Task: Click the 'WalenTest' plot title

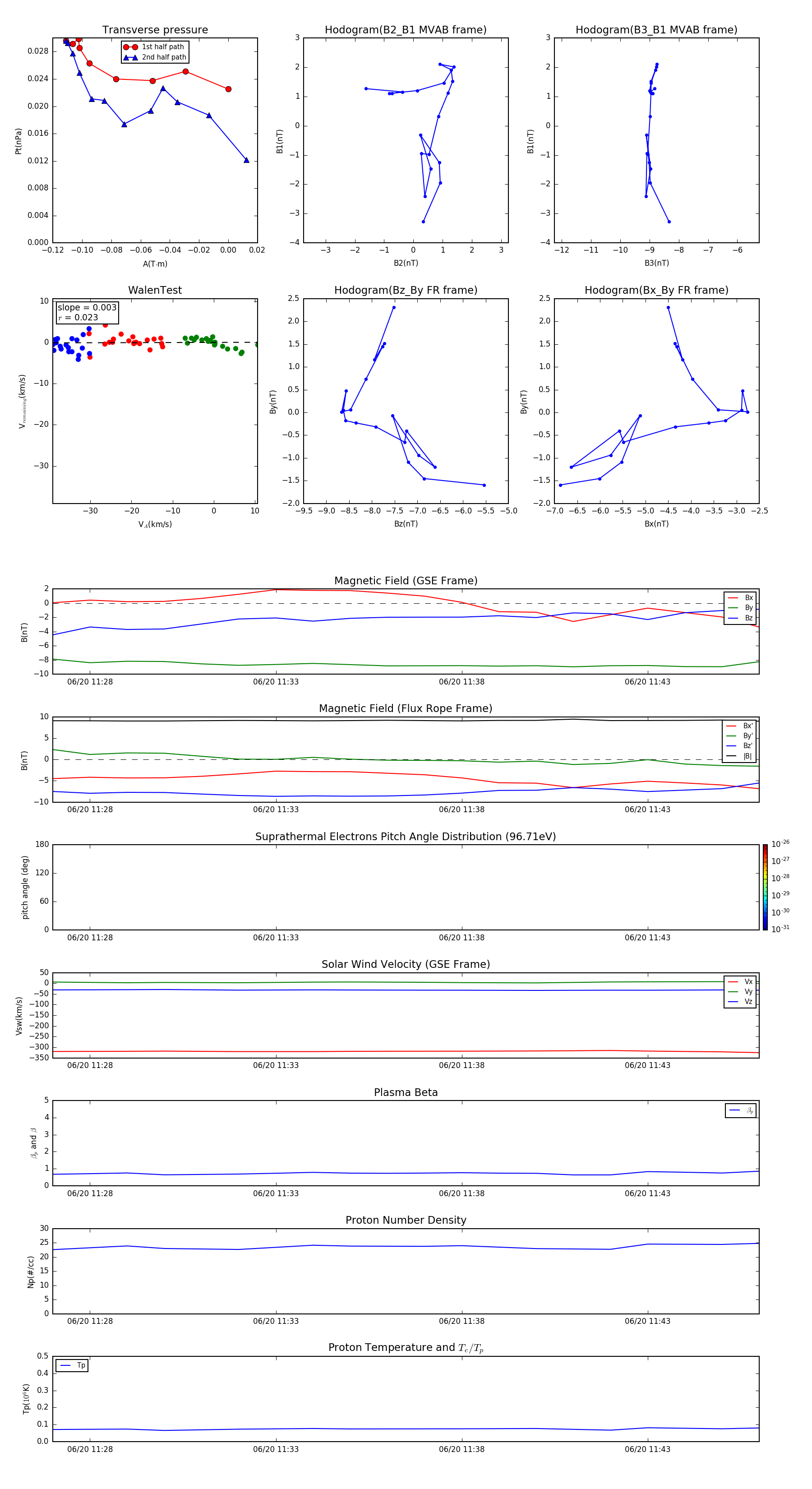Action: [x=155, y=290]
